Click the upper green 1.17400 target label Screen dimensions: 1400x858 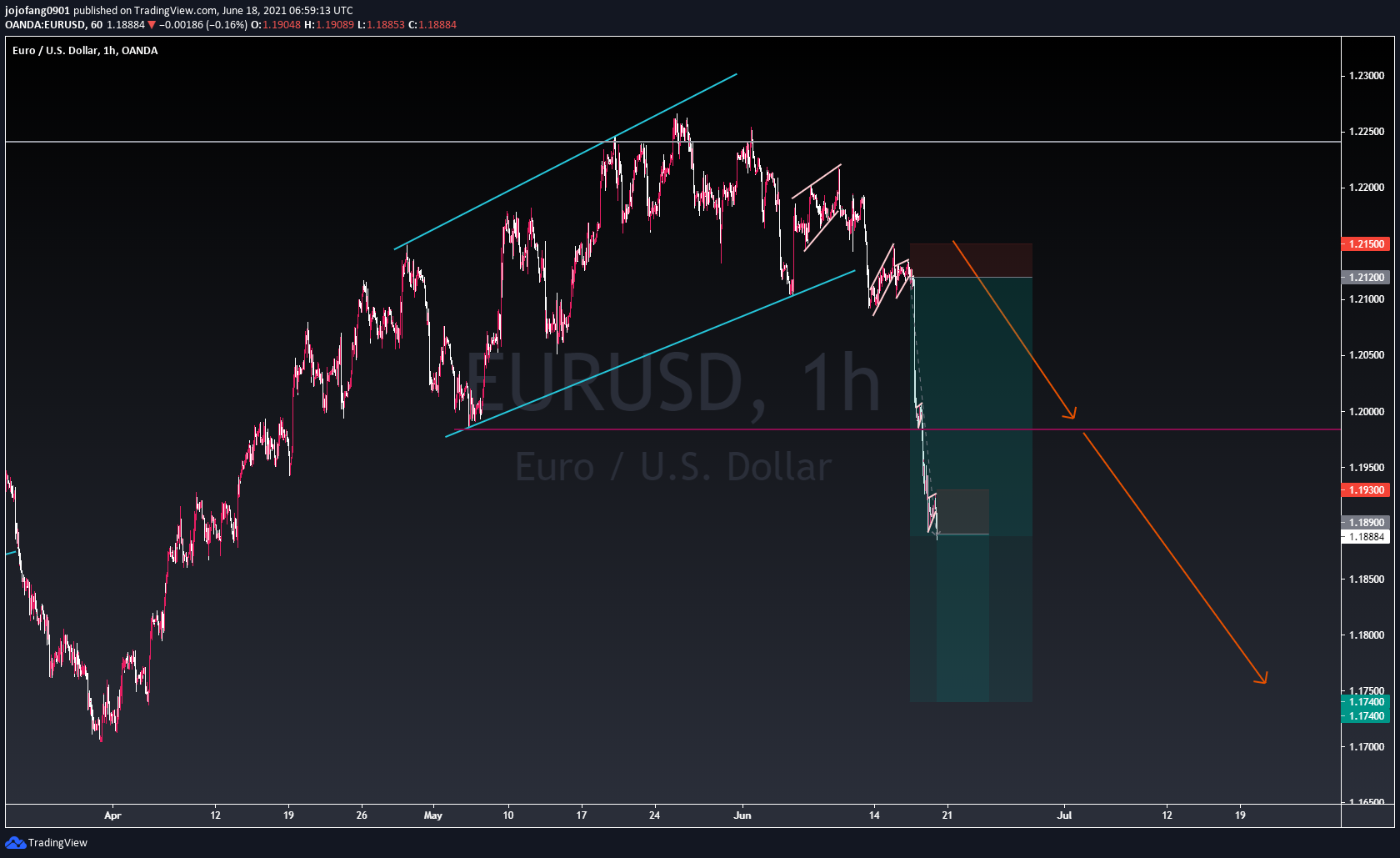[1365, 702]
